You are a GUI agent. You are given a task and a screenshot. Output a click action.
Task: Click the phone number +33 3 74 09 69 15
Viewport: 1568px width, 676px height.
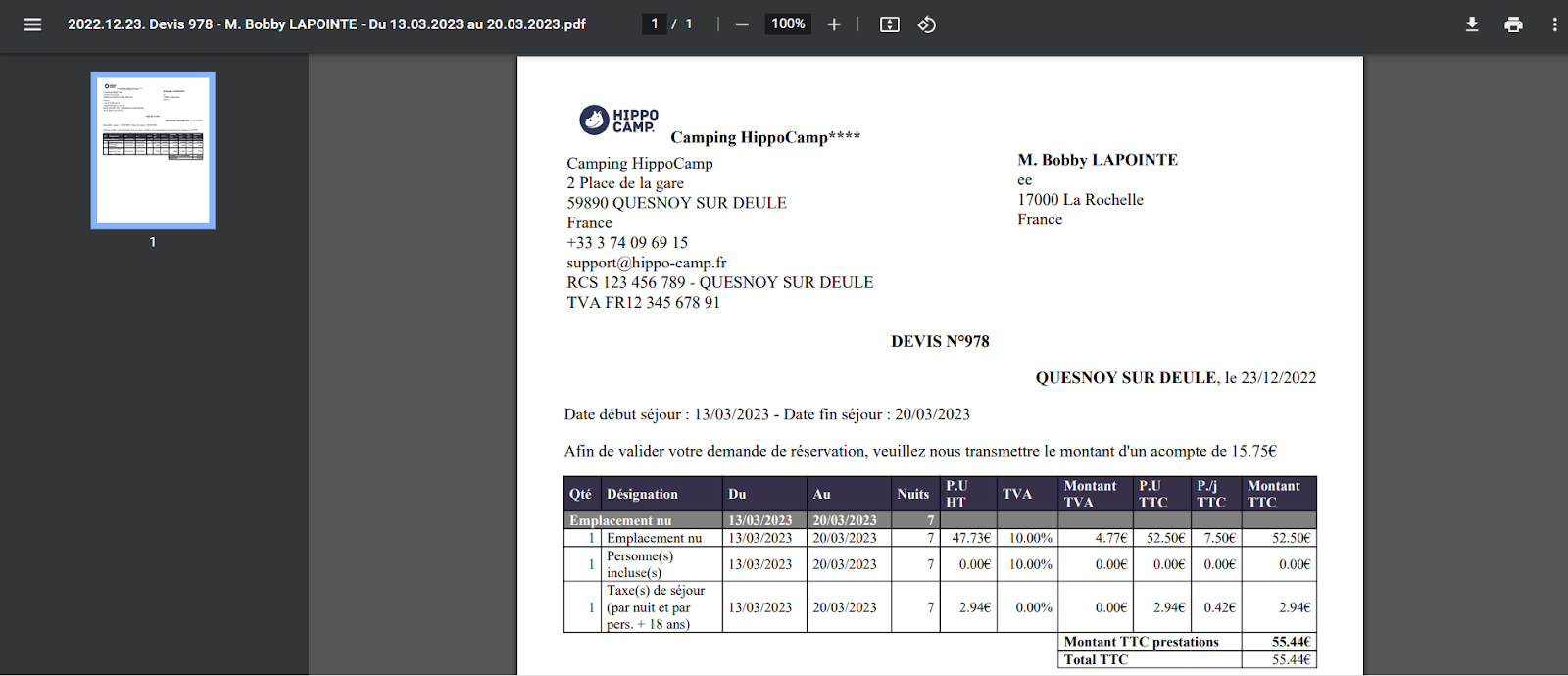(627, 242)
